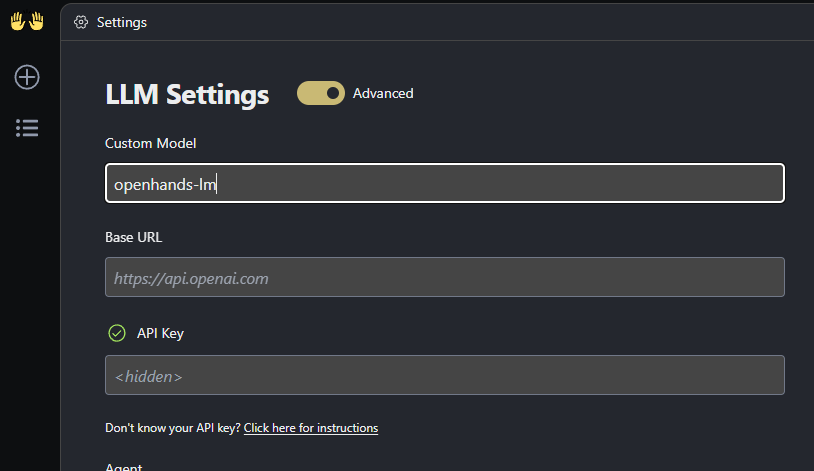This screenshot has height=471, width=814.
Task: Click the Base URL field label
Action: click(x=133, y=237)
